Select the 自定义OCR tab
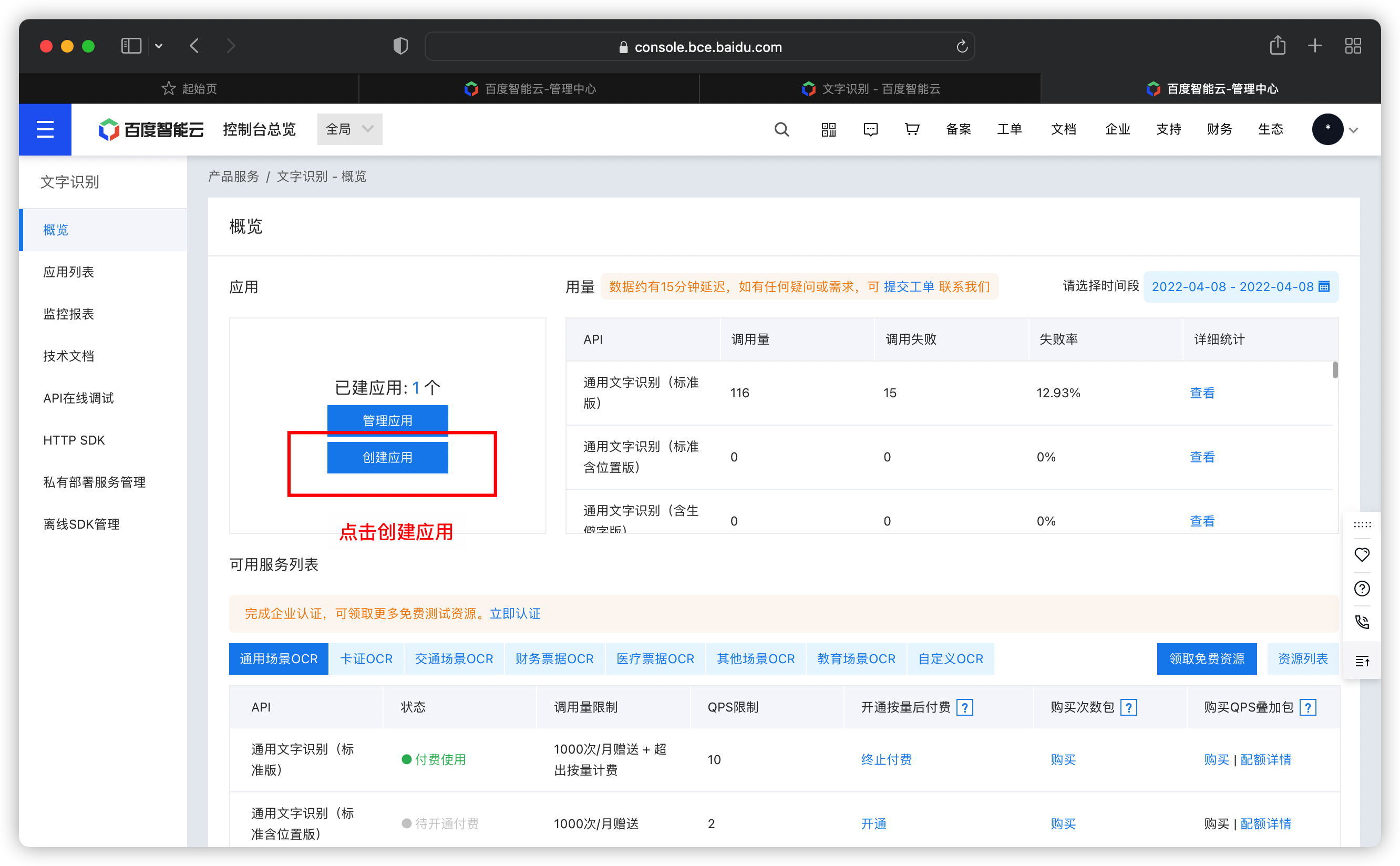The height and width of the screenshot is (866, 1400). click(x=950, y=659)
